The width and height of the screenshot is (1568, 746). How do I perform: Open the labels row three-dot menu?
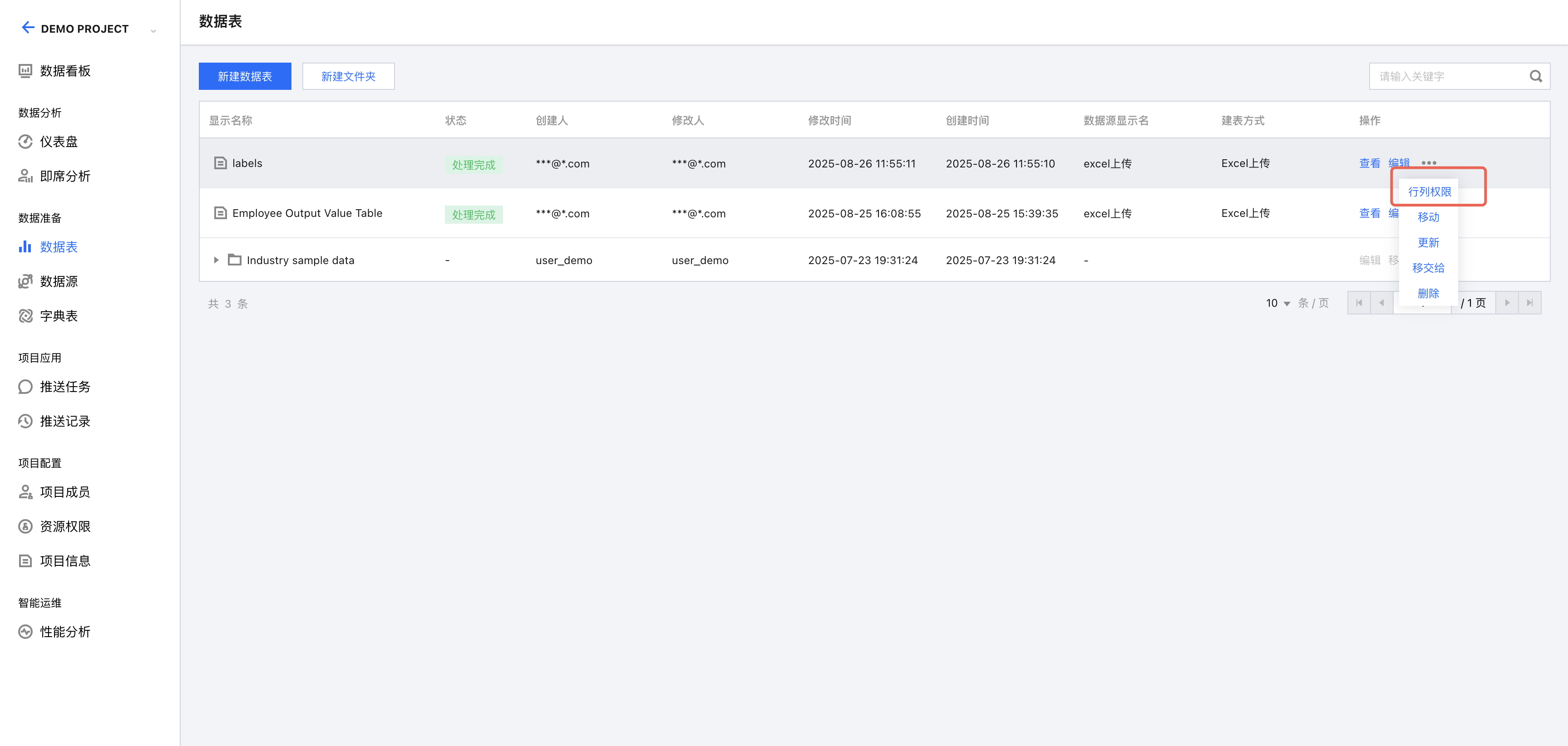1429,163
